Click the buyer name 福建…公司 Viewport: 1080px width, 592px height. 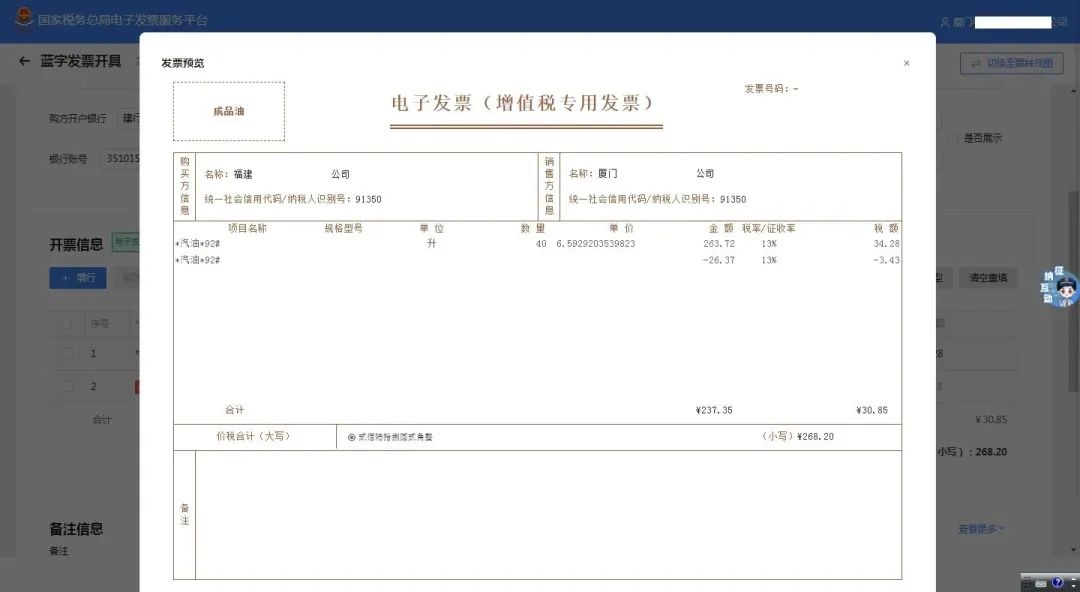[x=291, y=174]
